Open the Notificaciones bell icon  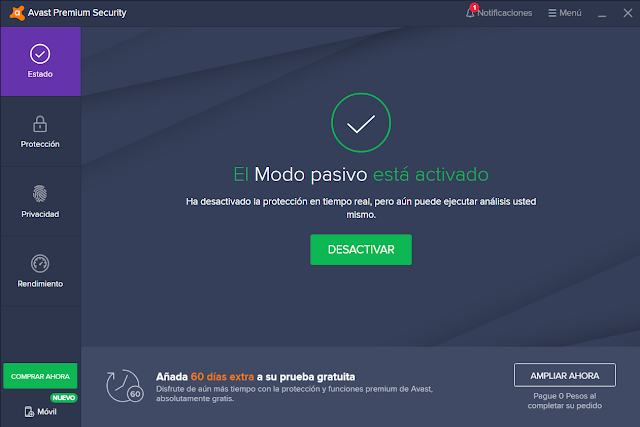tap(470, 13)
